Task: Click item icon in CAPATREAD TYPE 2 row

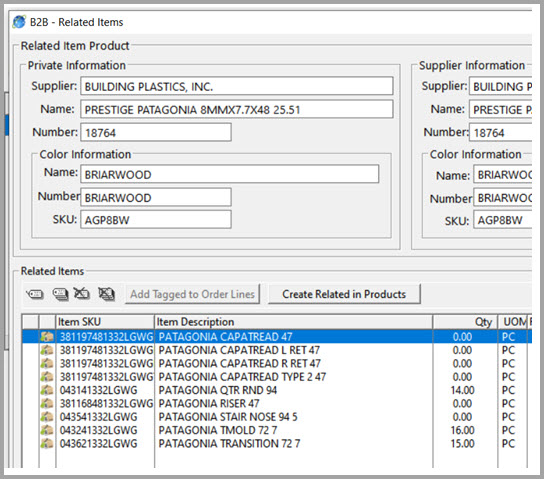Action: click(x=47, y=376)
